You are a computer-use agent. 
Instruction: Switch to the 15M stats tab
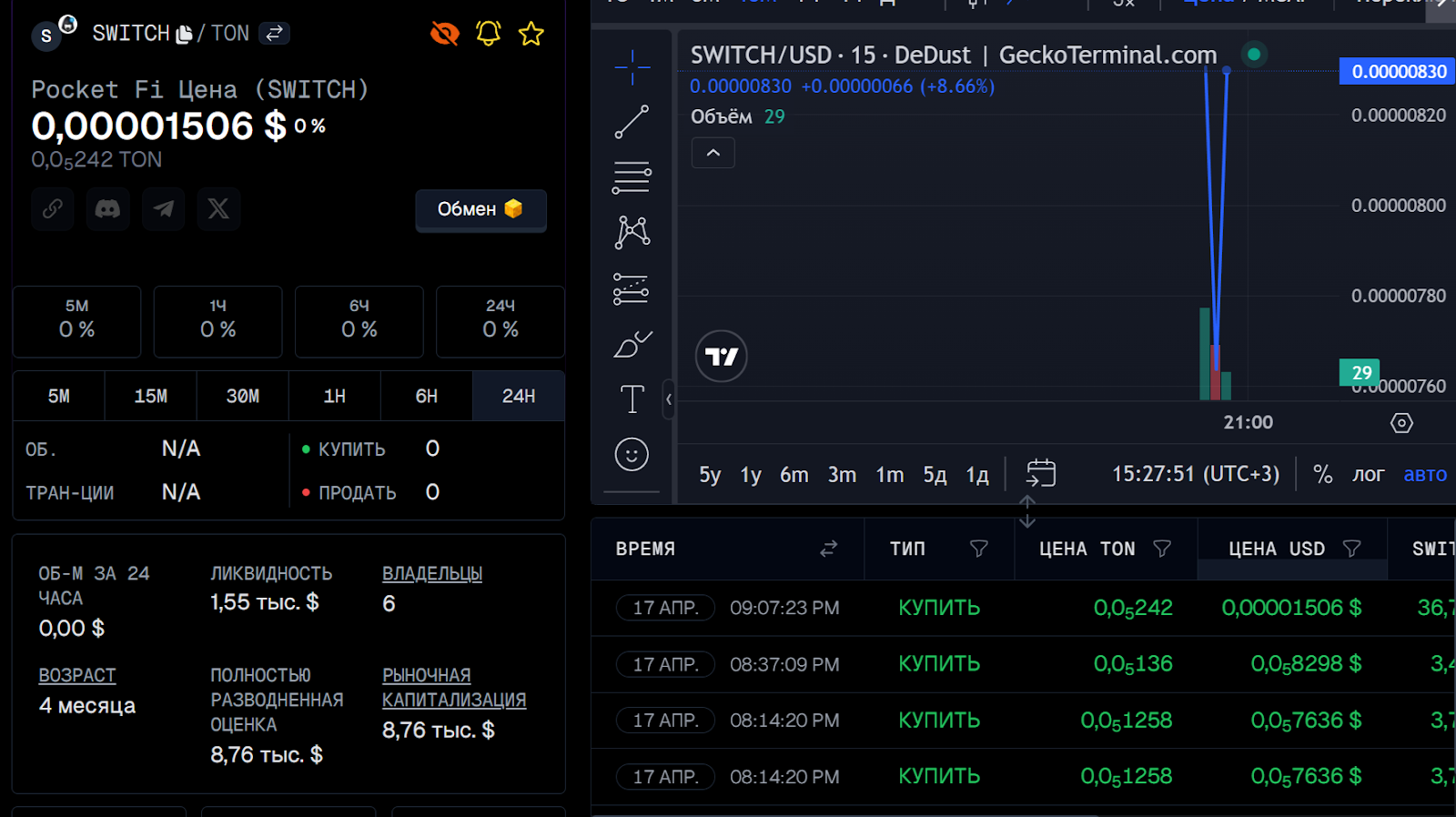151,396
